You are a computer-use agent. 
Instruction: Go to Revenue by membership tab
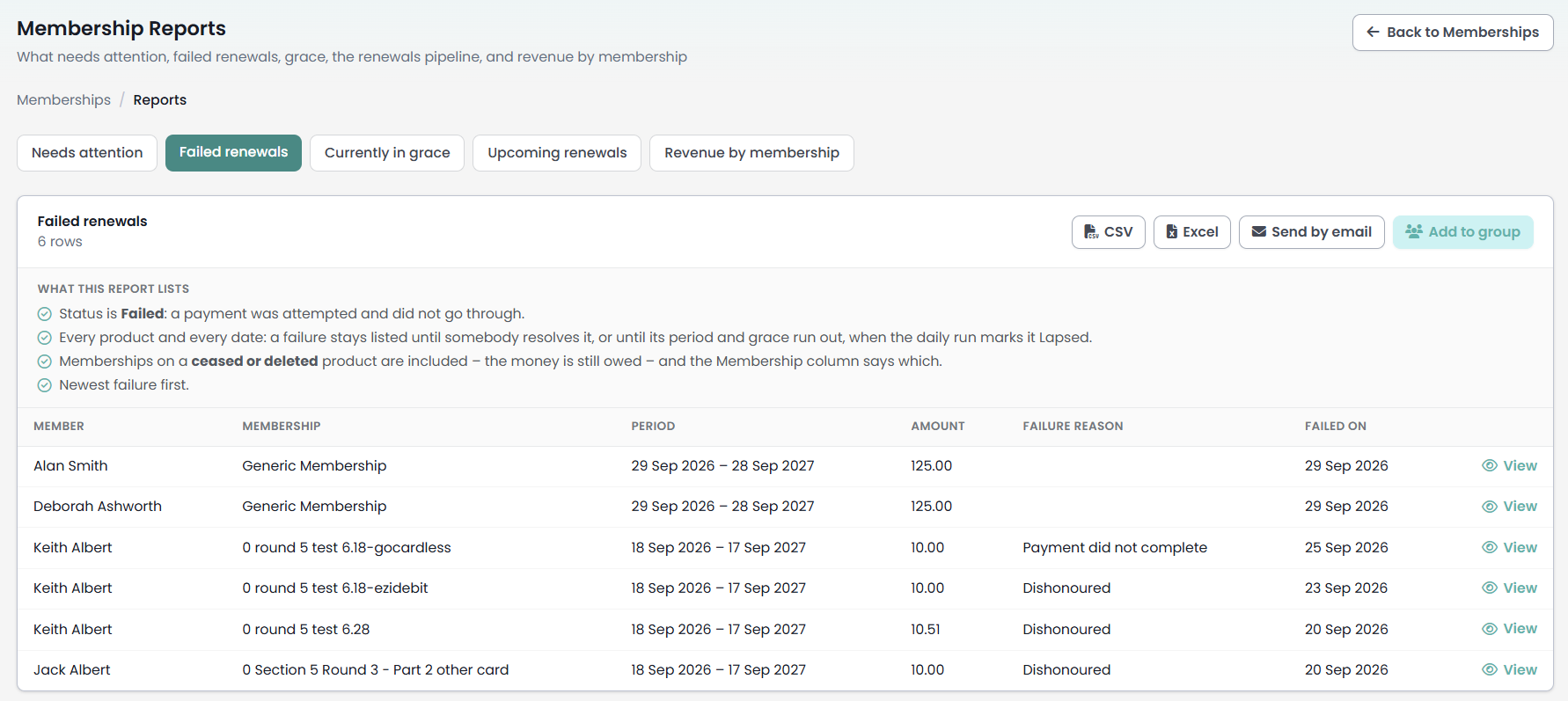[x=751, y=153]
